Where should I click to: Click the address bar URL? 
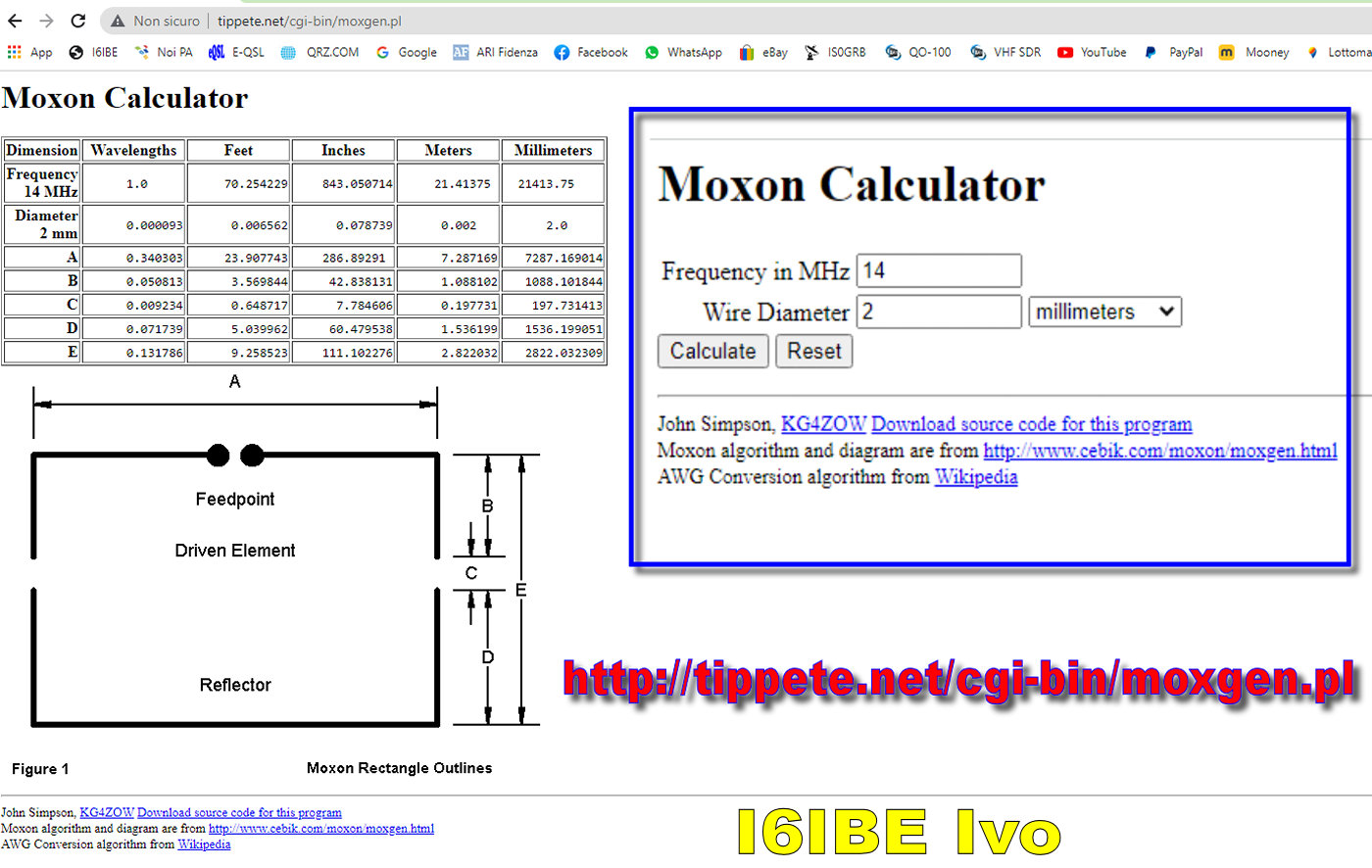(x=310, y=21)
